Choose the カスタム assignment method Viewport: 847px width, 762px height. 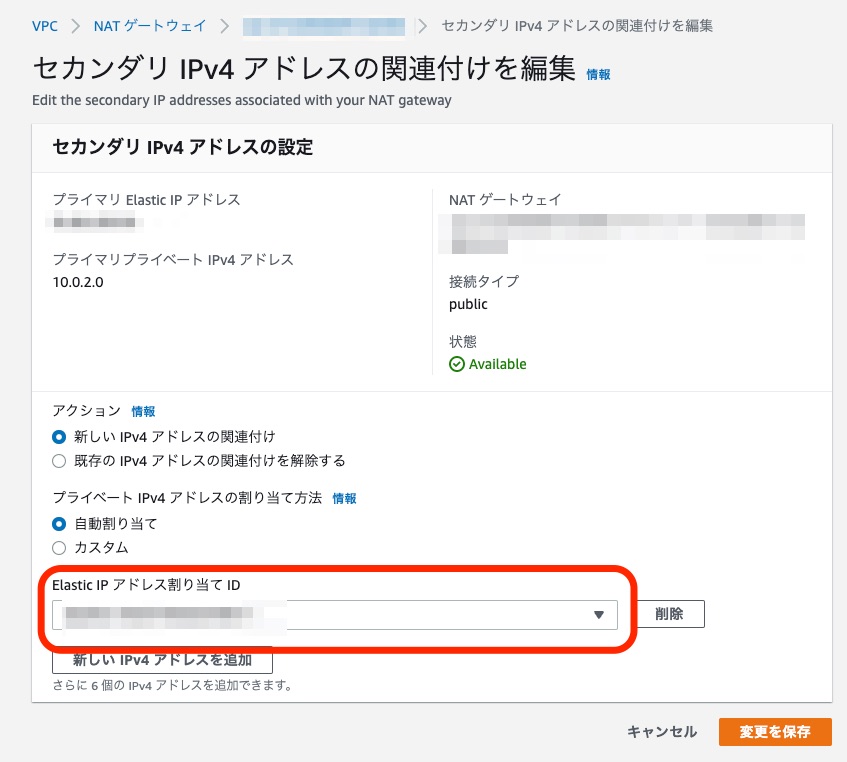[x=59, y=548]
